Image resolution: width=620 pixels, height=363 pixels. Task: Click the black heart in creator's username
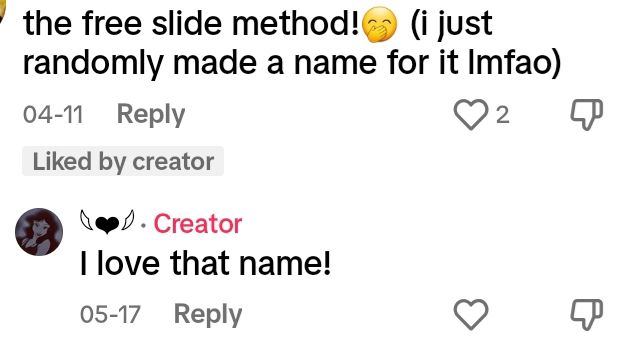[108, 224]
